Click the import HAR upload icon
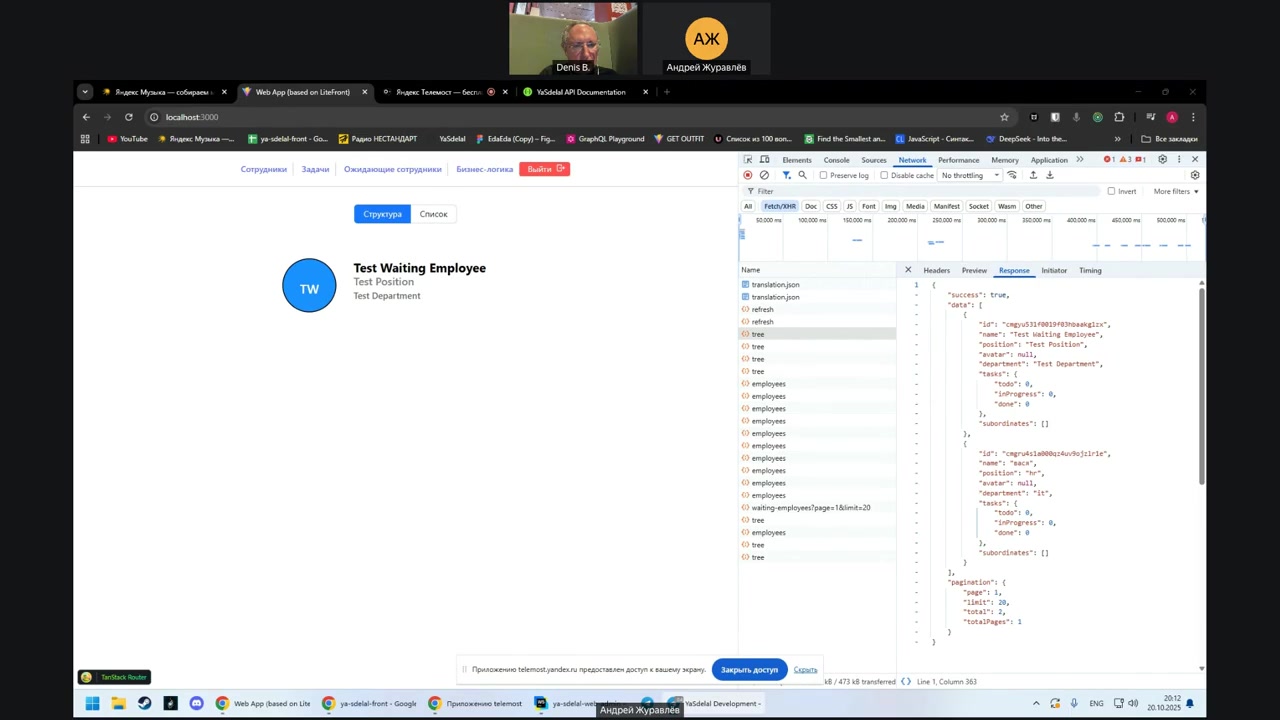Viewport: 1280px width, 720px height. (x=1033, y=175)
